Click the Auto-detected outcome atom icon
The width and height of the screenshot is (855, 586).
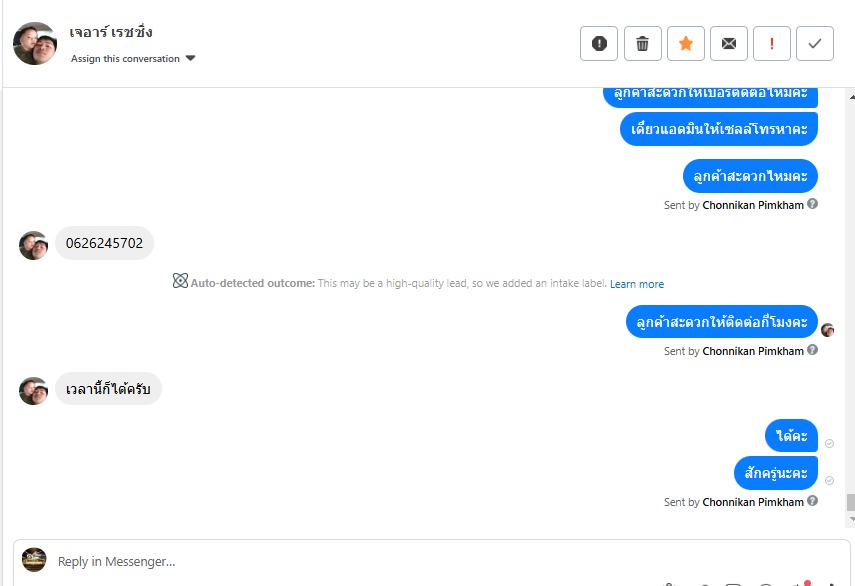(x=180, y=283)
